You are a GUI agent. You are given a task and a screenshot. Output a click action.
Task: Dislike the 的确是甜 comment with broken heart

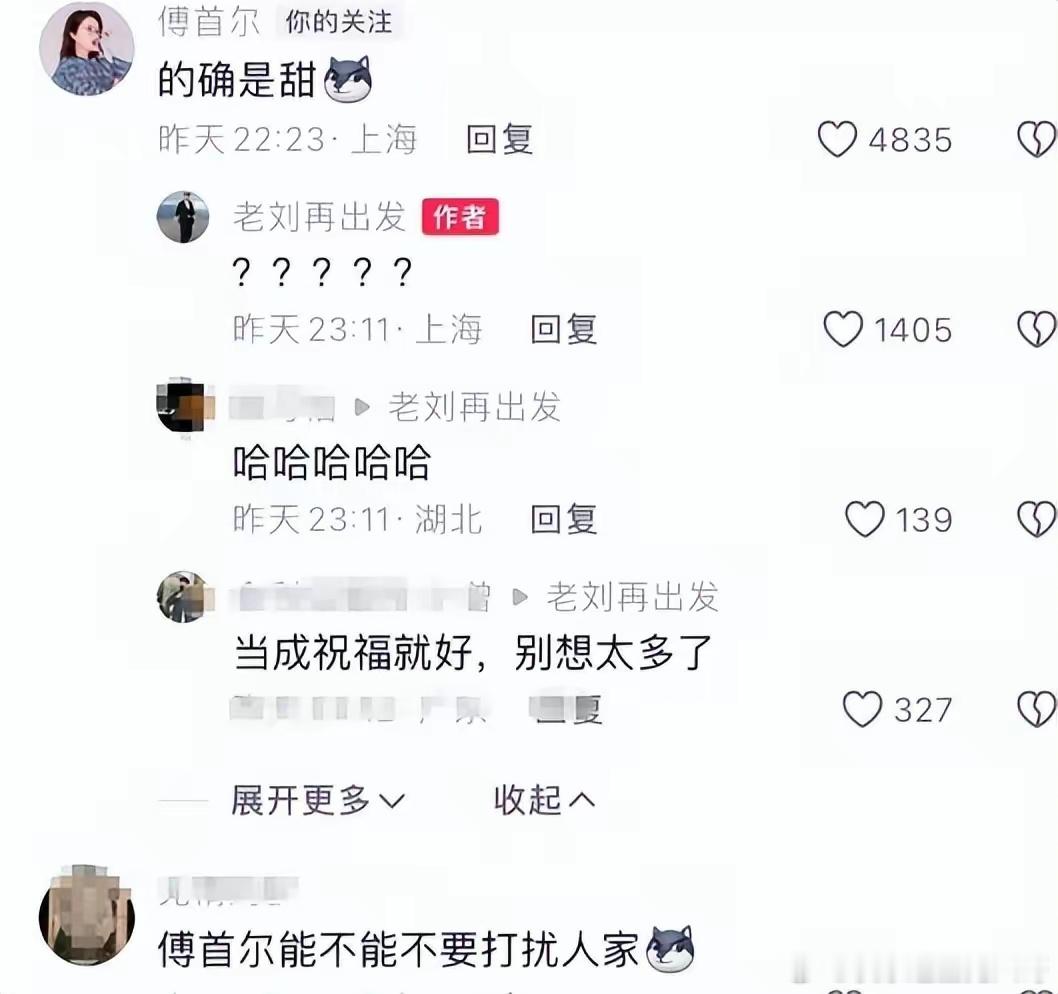(x=1036, y=139)
